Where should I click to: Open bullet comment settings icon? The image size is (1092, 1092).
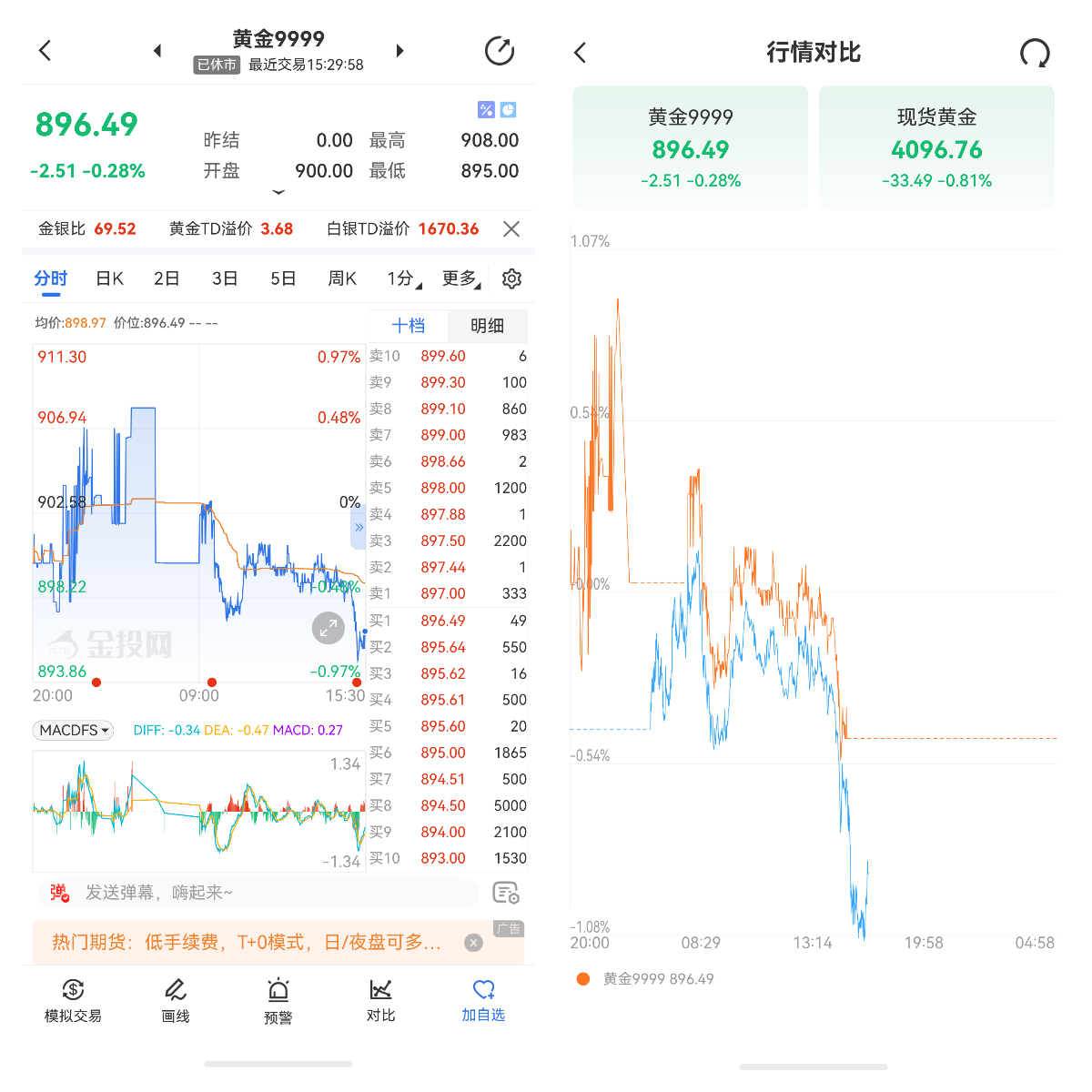pyautogui.click(x=506, y=893)
